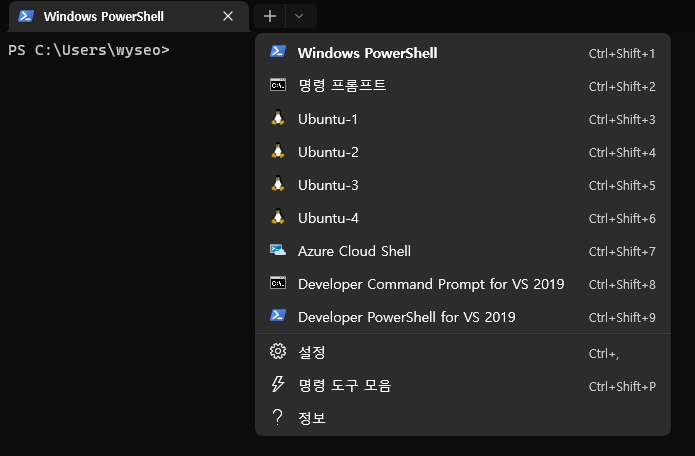The image size is (695, 456).
Task: Click the Ctrl+Shift+7 shortcut label
Action: (622, 252)
